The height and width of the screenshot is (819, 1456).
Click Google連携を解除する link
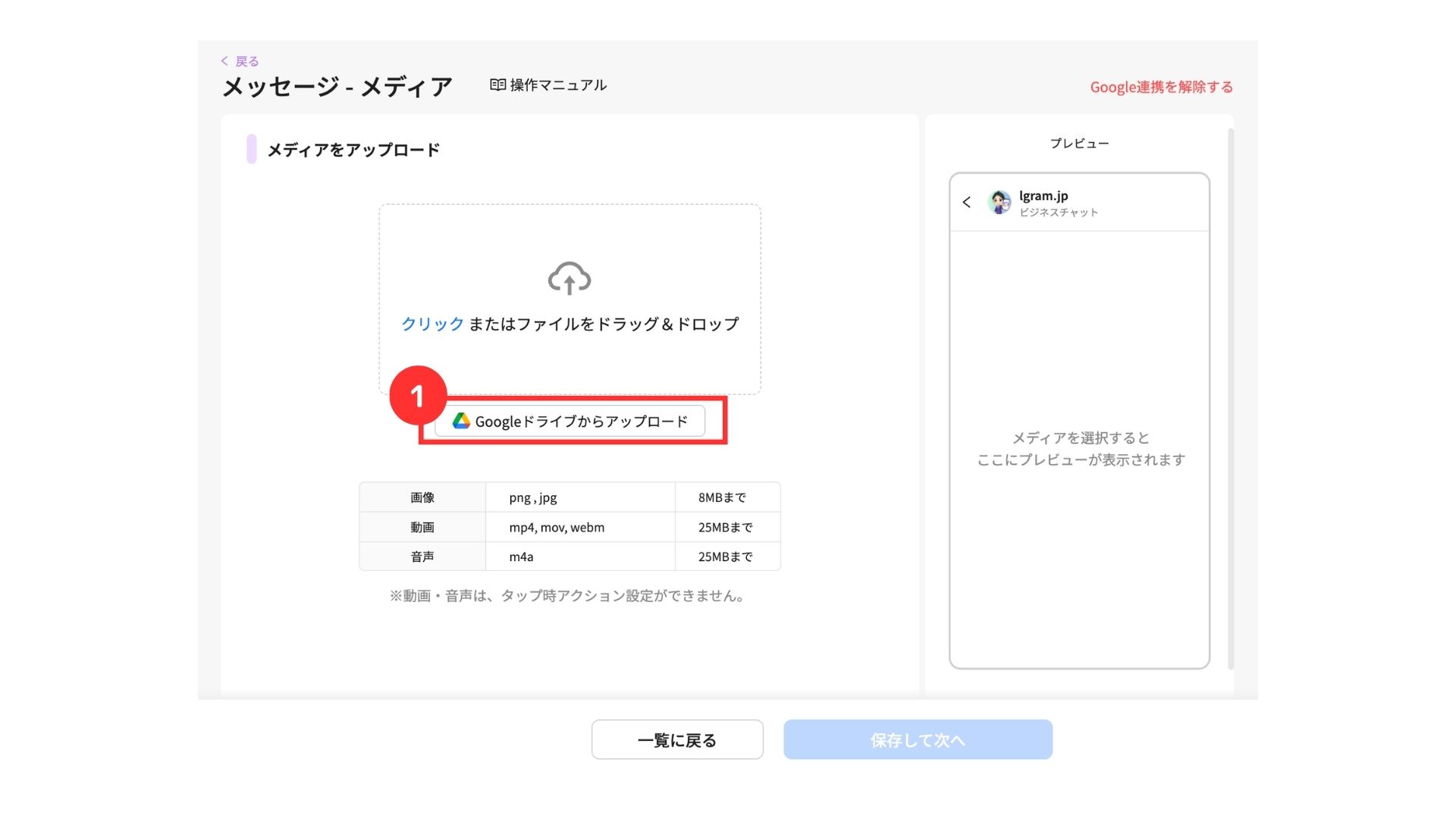click(1161, 87)
